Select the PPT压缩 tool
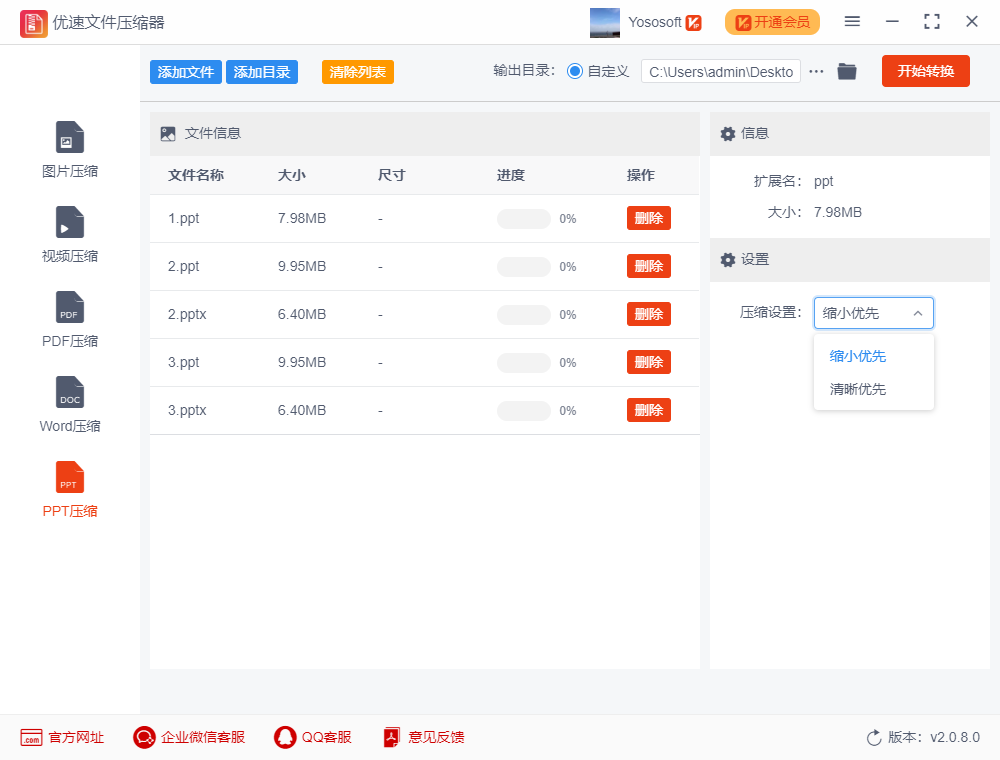The image size is (1000, 760). (70, 489)
